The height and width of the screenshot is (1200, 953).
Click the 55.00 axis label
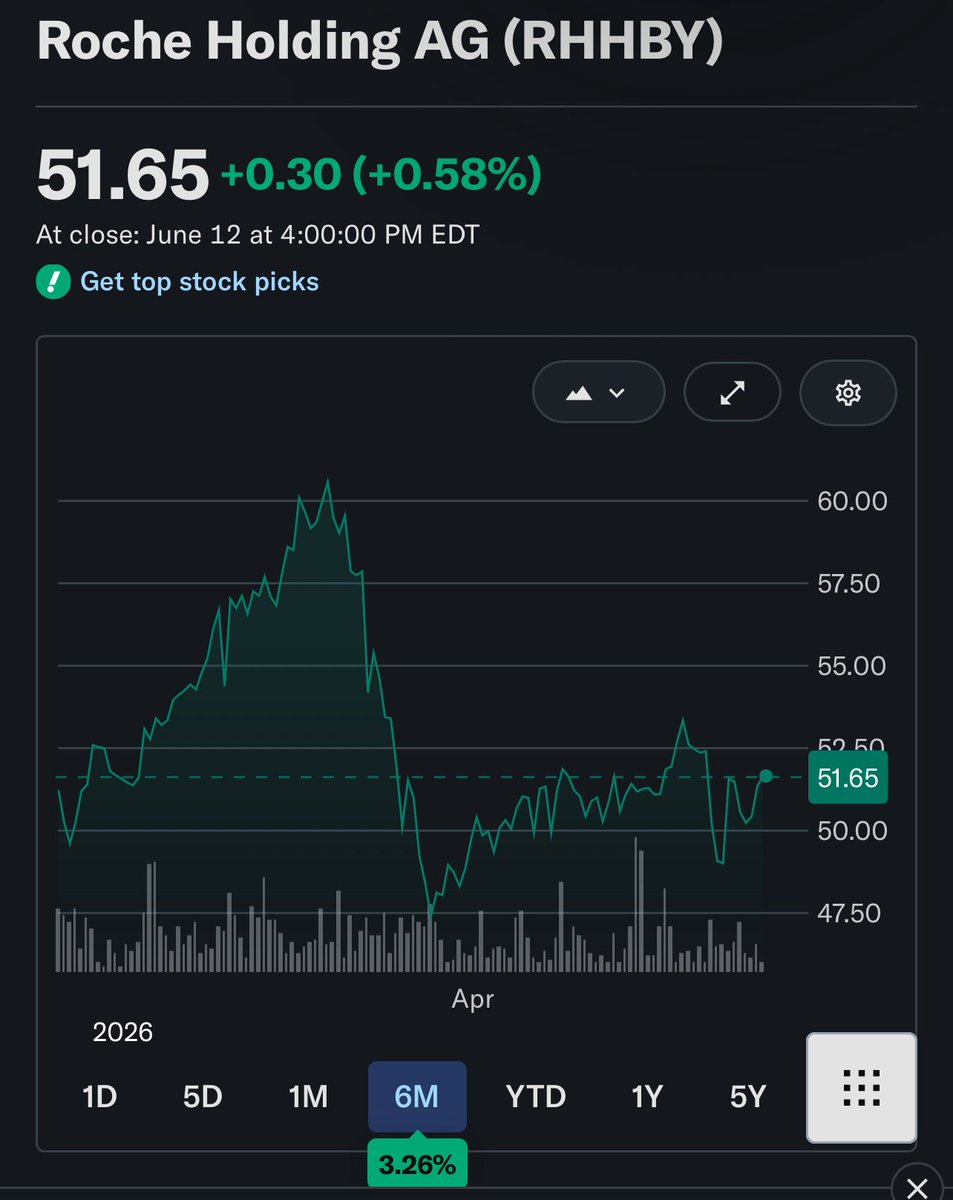coord(851,666)
